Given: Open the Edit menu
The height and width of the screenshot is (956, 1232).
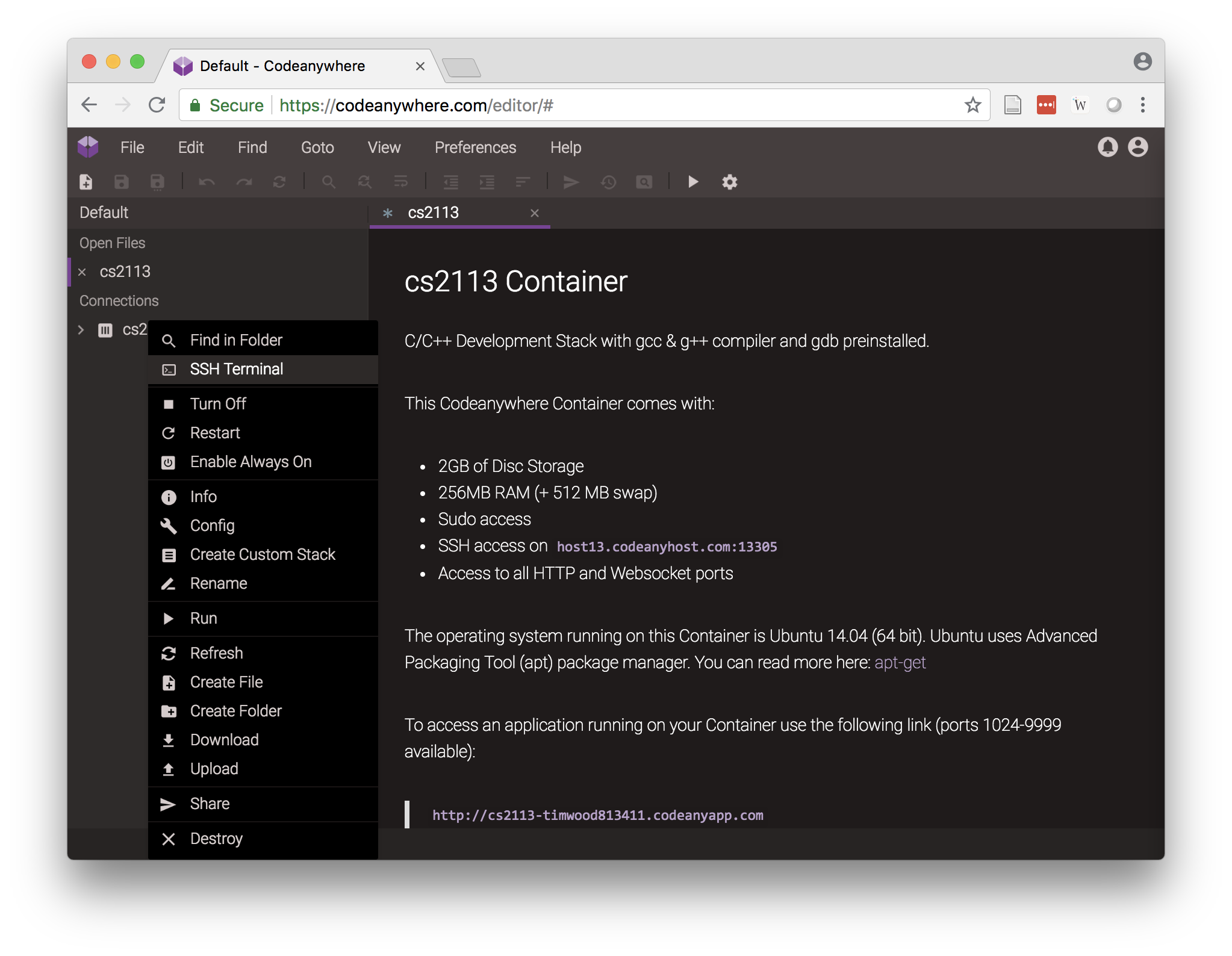Looking at the screenshot, I should click(191, 147).
